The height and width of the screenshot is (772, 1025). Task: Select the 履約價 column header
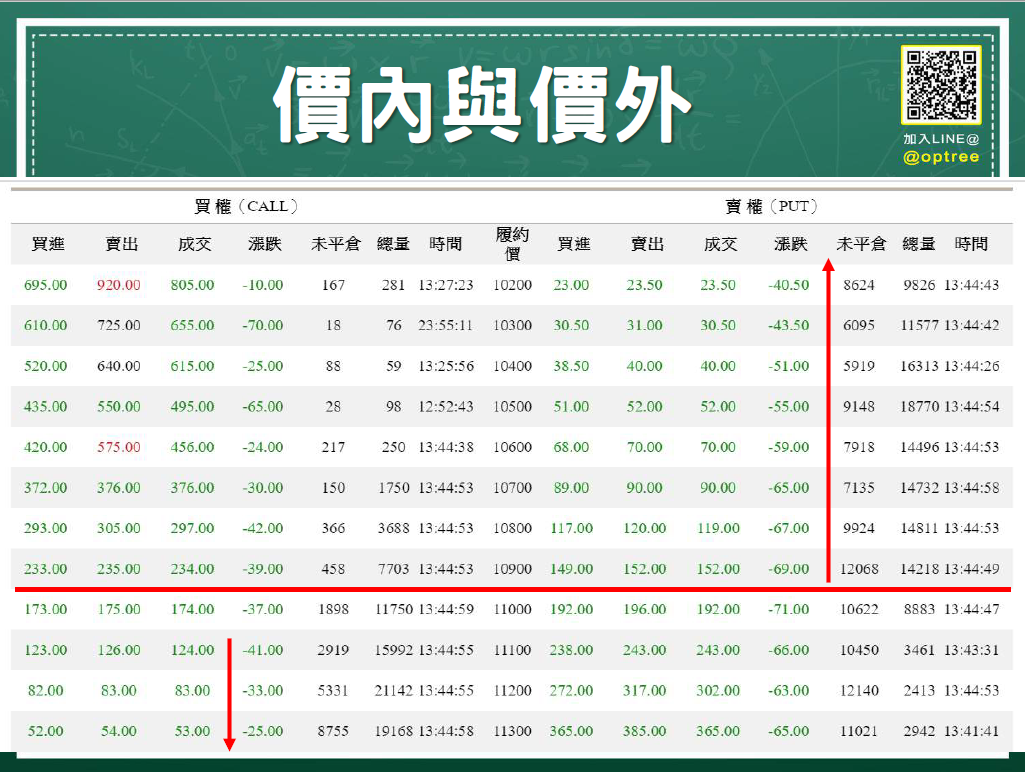point(512,243)
